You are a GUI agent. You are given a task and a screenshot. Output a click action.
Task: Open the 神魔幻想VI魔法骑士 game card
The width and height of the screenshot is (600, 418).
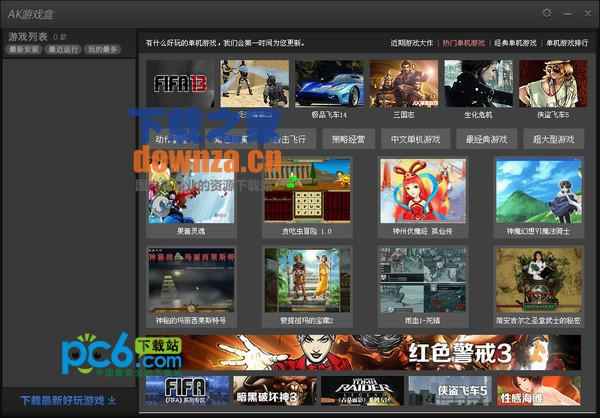point(539,197)
